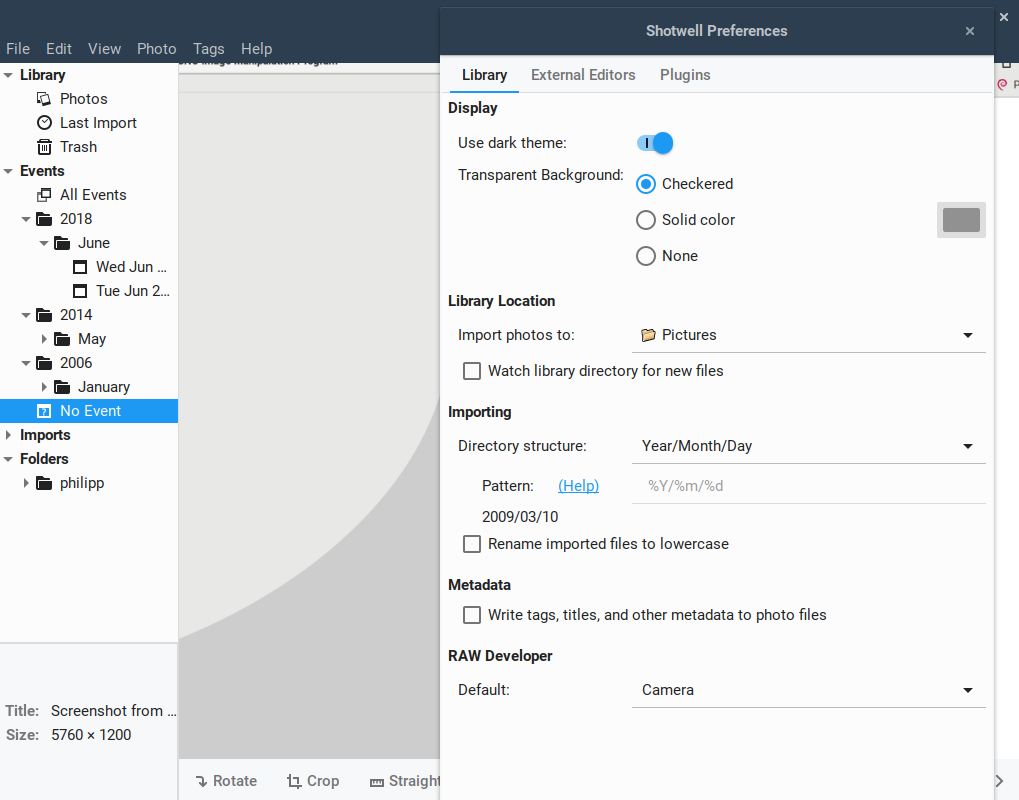Toggle the Use dark theme switch

click(x=655, y=143)
